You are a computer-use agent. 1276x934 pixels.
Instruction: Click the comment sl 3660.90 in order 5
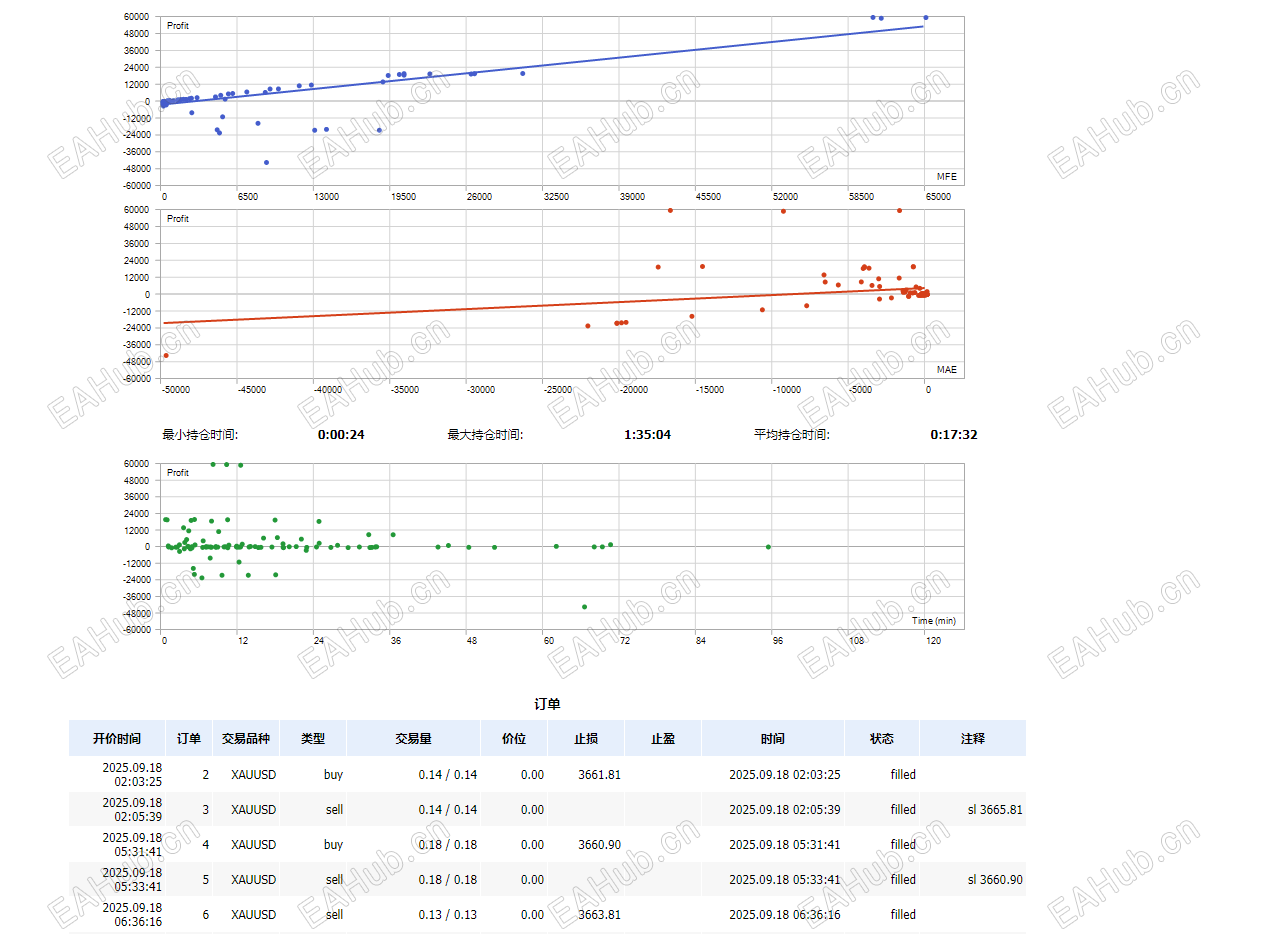coord(995,880)
